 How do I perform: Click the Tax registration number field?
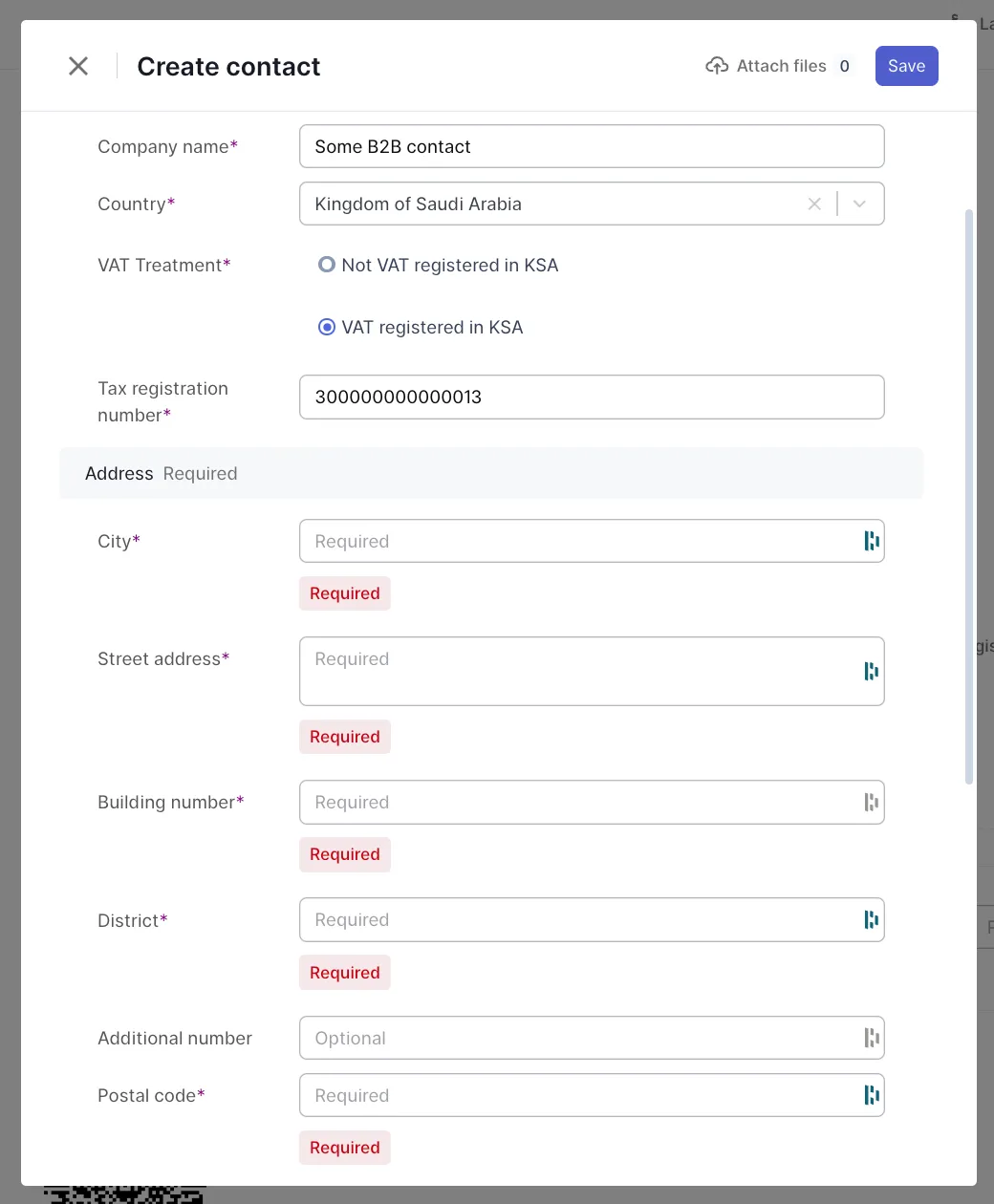(x=592, y=398)
